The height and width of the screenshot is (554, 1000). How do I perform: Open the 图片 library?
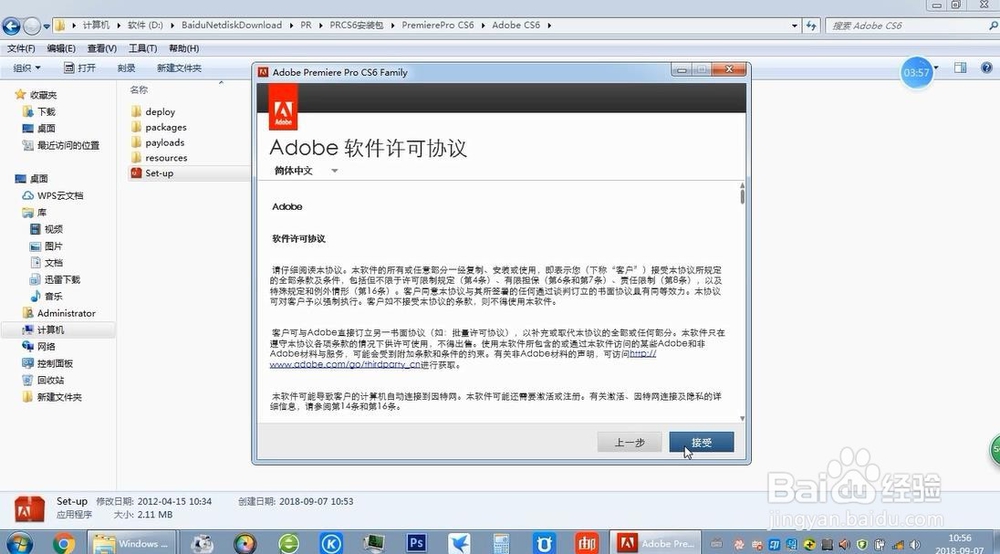click(47, 246)
